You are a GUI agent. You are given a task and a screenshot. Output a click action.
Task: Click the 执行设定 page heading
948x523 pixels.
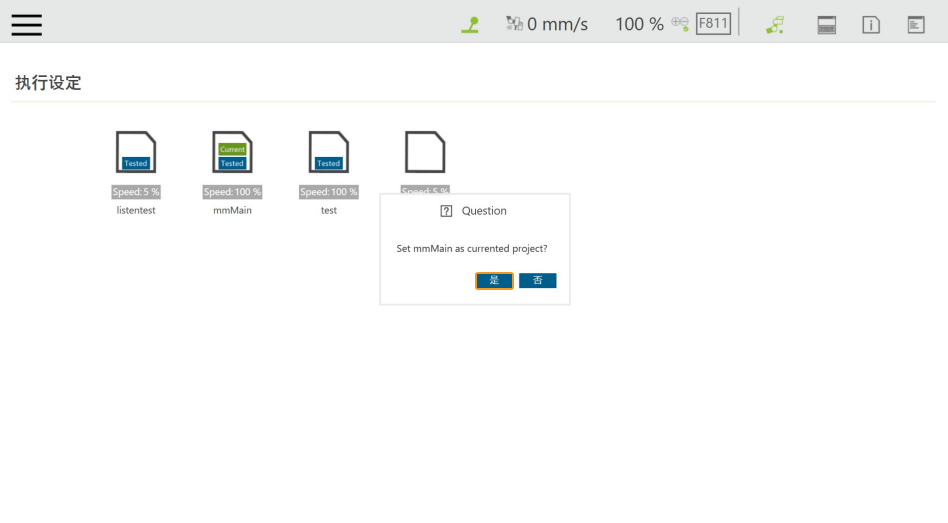pyautogui.click(x=48, y=83)
